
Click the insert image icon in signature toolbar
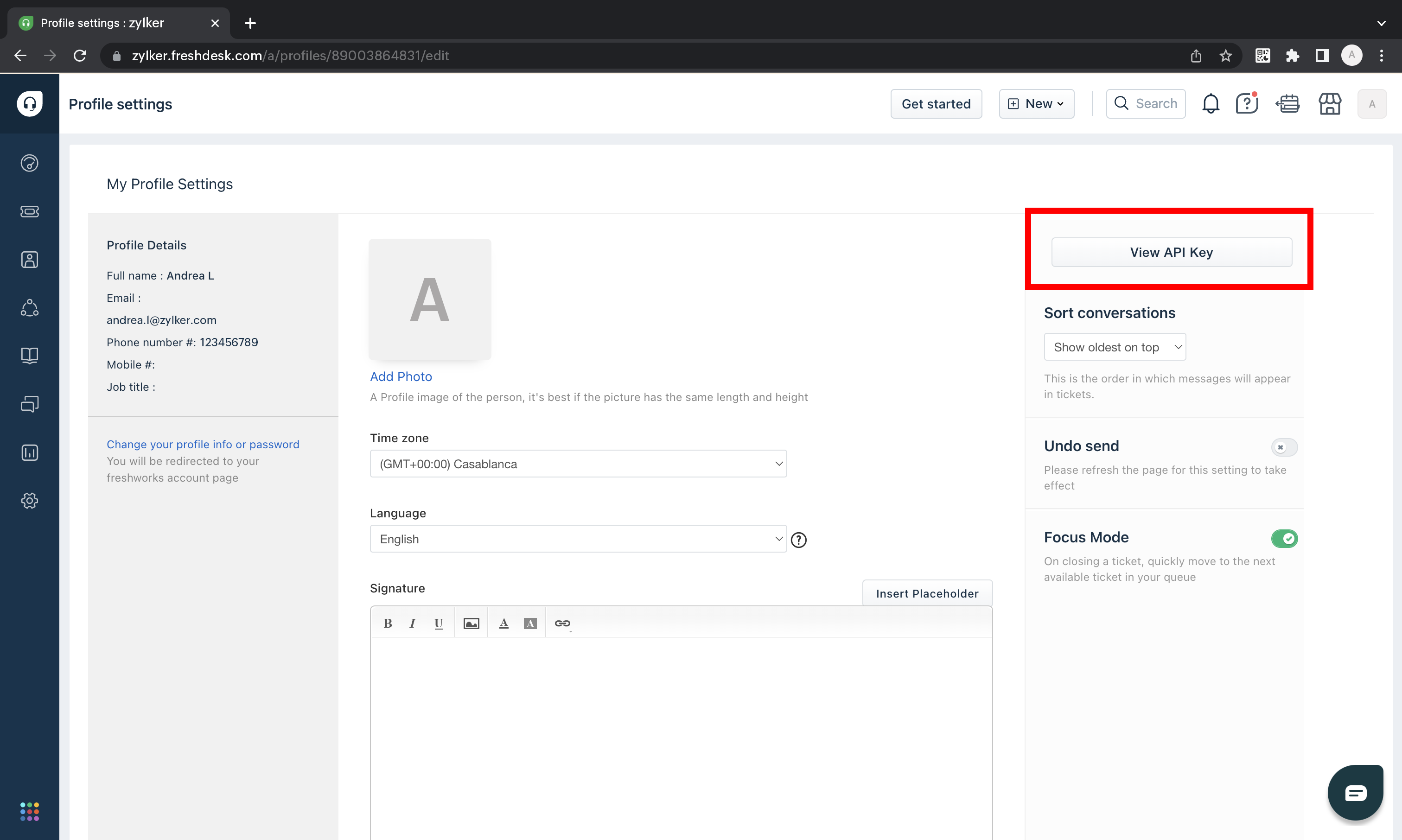coord(471,623)
